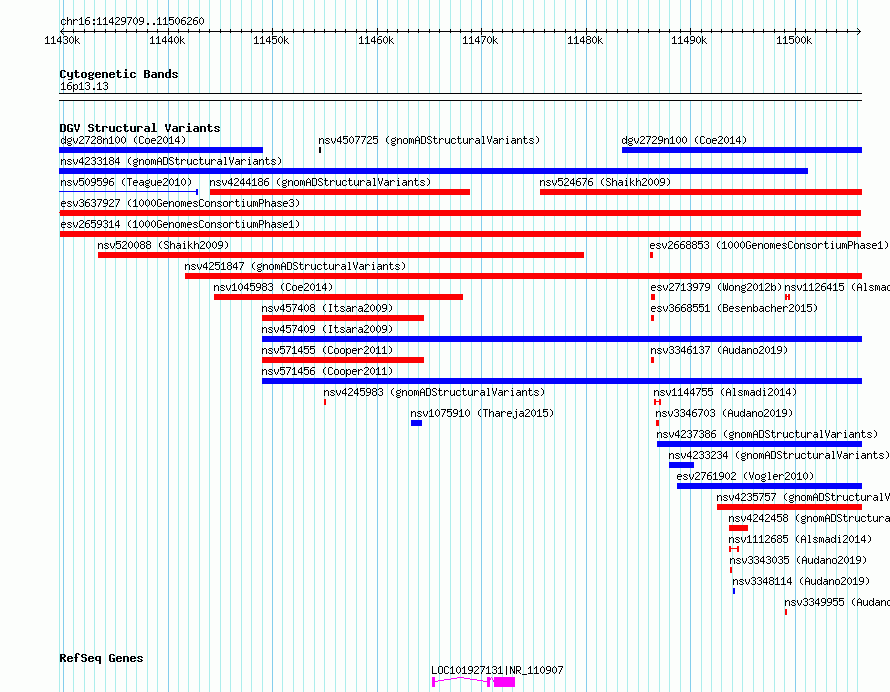Open nsv4237386 (gnomADStructuralVariants) label
Image resolution: width=890 pixels, height=692 pixels.
[x=767, y=434]
